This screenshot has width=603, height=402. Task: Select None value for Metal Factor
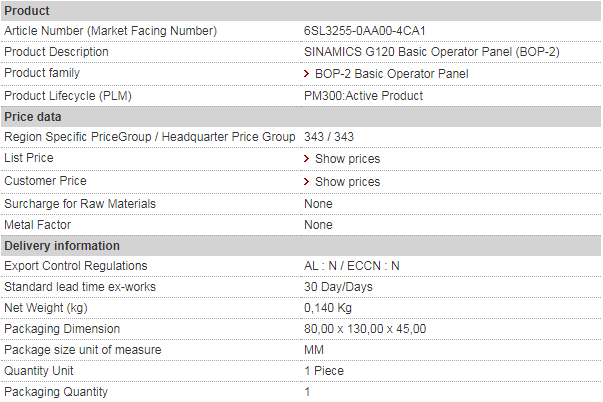[318, 225]
